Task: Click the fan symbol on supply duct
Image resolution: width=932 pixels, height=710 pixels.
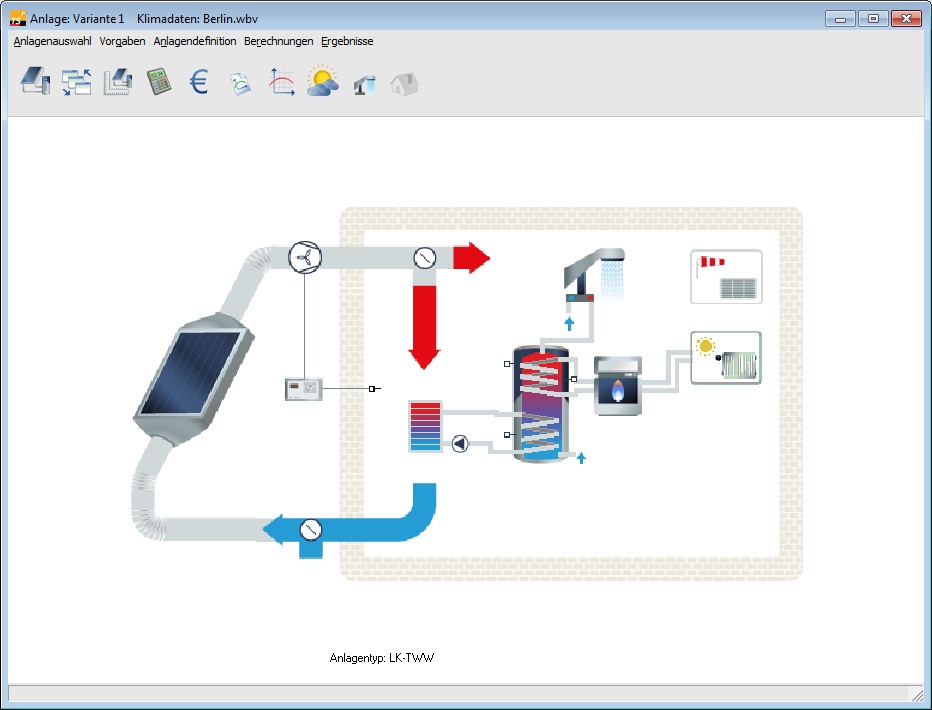Action: click(305, 257)
